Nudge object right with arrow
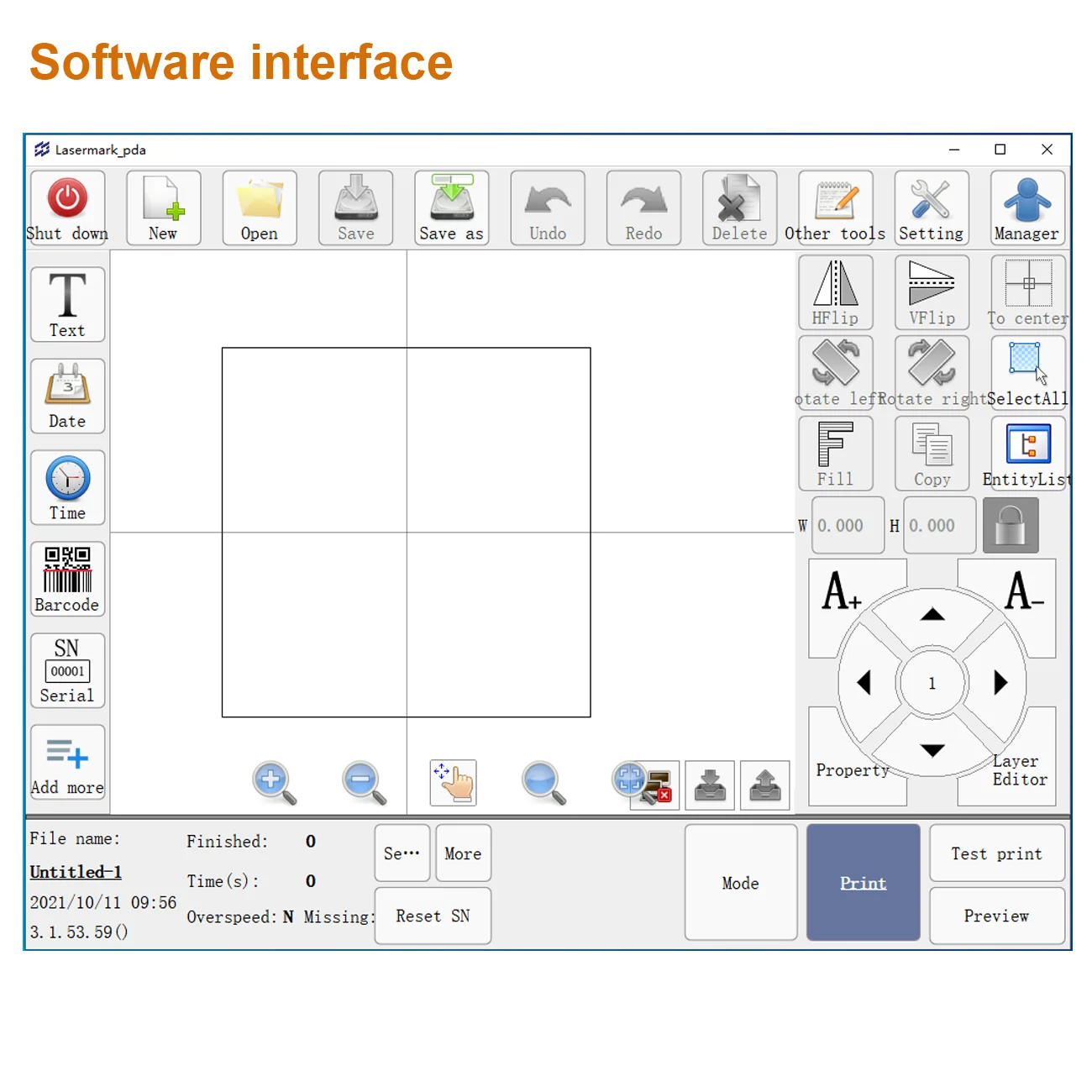 [1000, 682]
